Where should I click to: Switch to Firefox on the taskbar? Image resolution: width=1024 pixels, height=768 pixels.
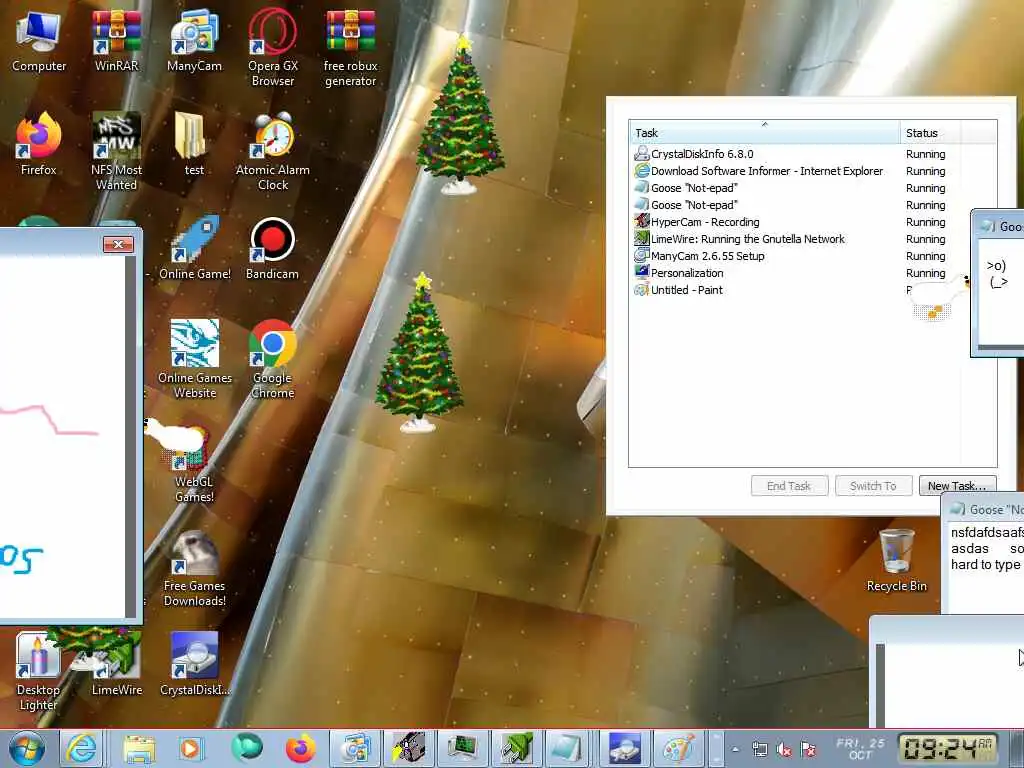pyautogui.click(x=300, y=749)
